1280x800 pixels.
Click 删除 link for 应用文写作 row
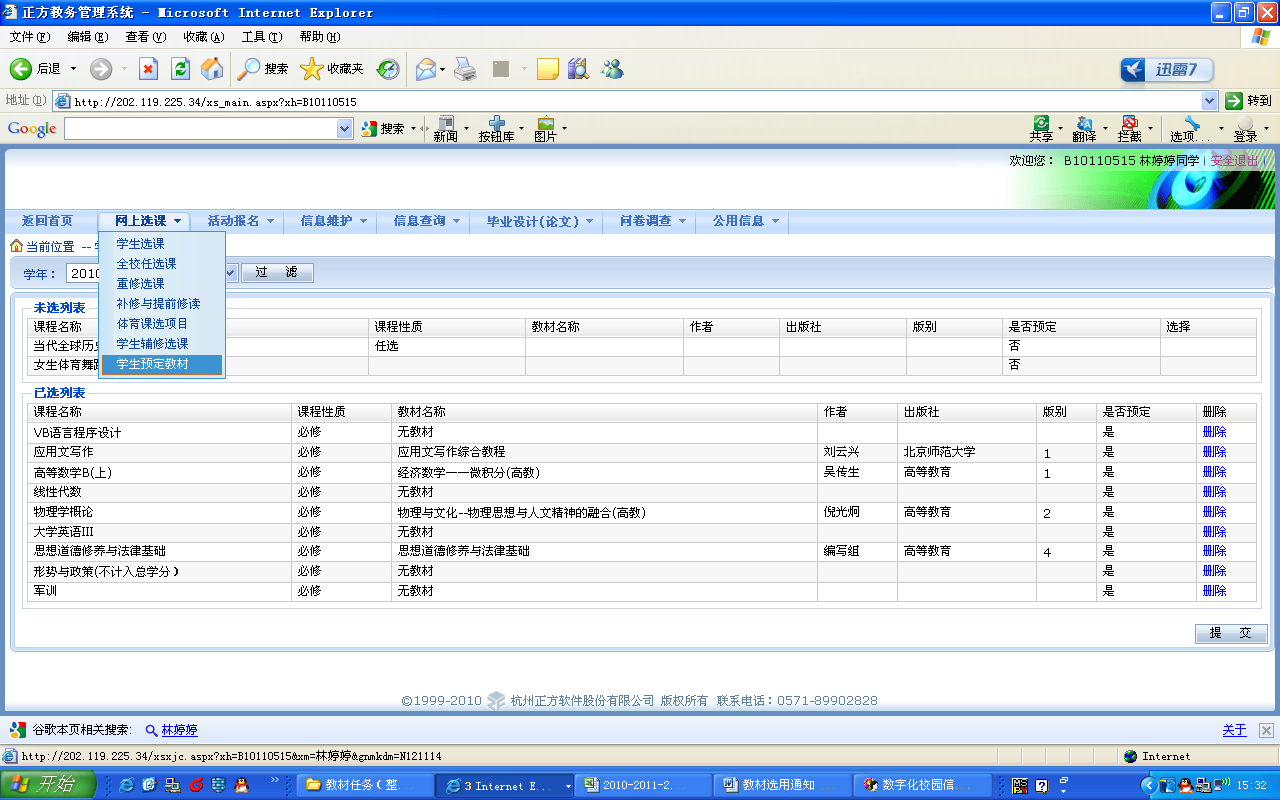(x=1214, y=452)
